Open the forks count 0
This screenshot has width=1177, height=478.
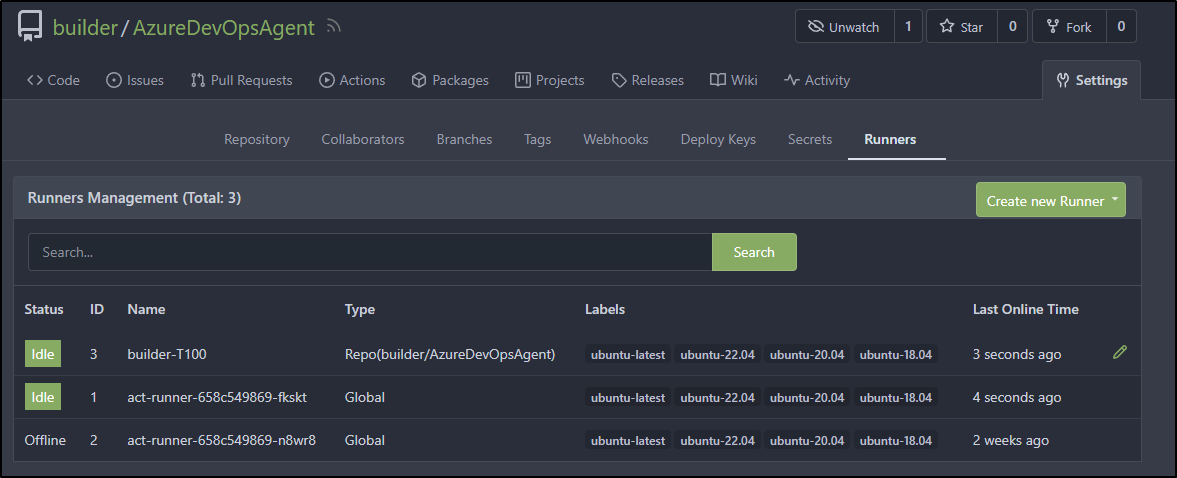pos(1121,26)
